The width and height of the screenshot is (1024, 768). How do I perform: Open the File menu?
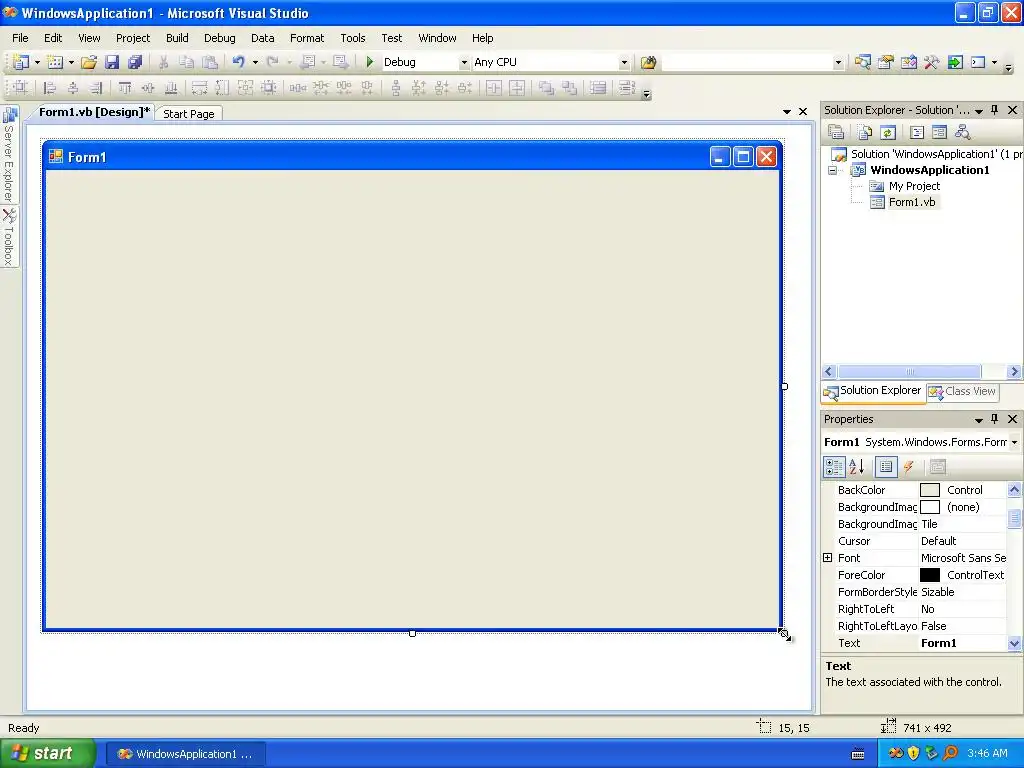20,38
